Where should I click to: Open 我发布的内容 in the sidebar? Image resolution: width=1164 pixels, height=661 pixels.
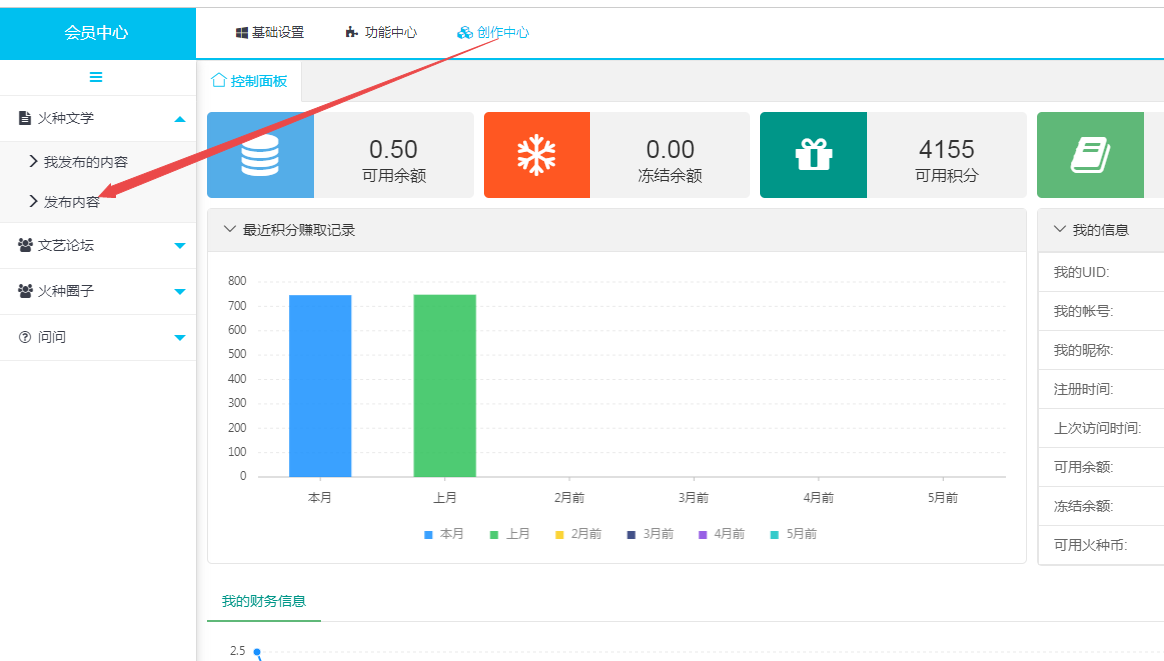[85, 161]
